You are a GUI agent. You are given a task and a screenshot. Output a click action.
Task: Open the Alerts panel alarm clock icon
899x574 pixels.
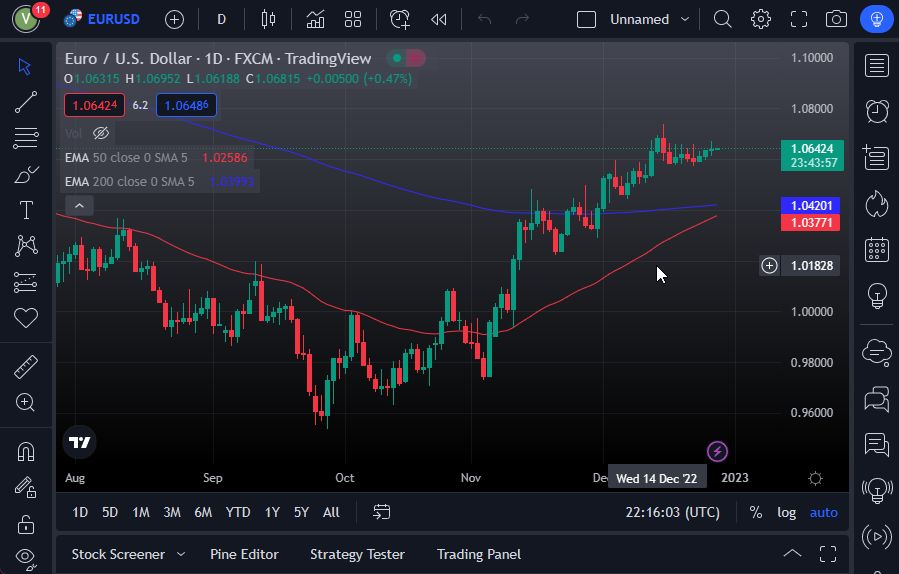click(877, 111)
